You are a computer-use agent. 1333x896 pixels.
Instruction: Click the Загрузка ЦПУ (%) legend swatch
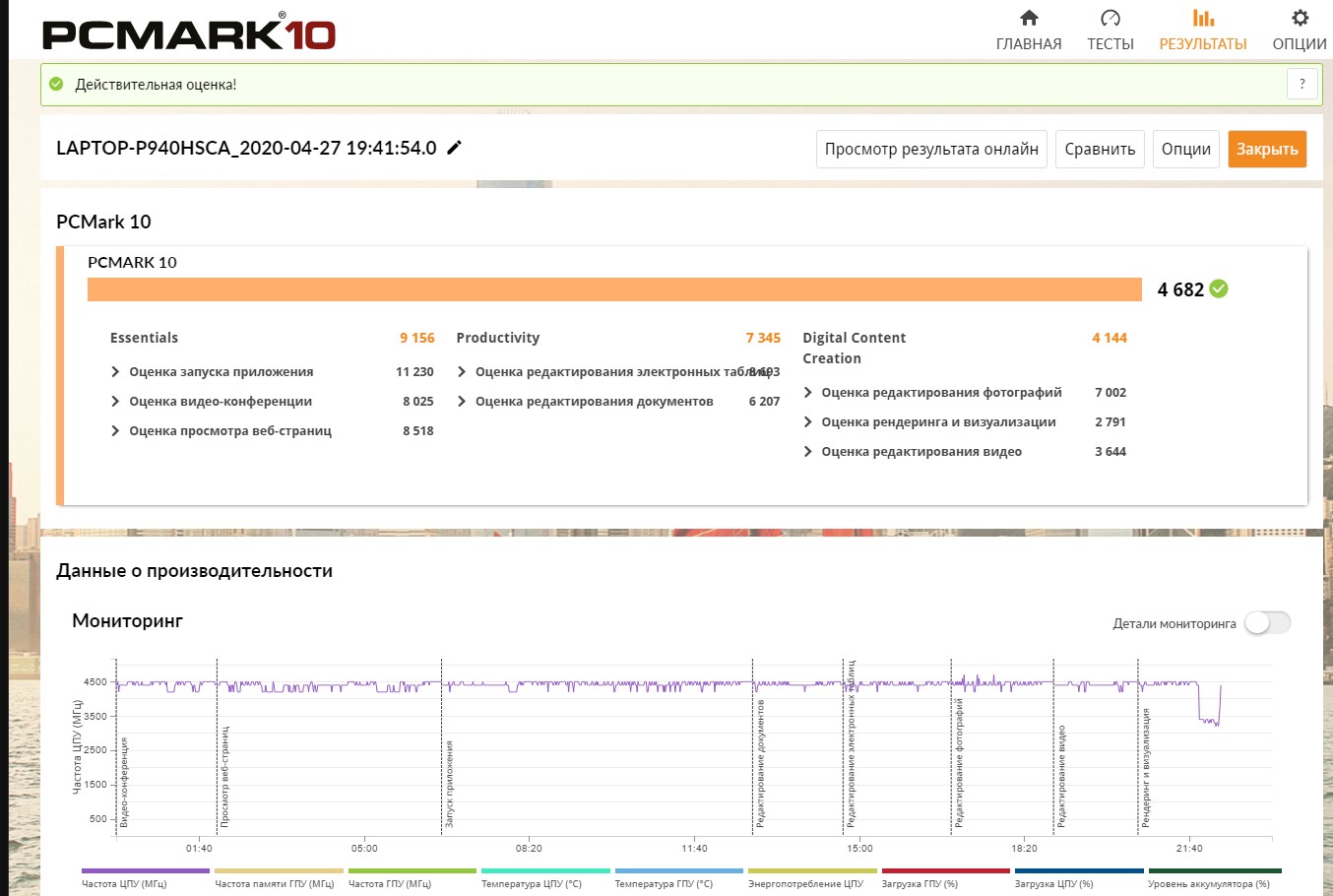[x=1079, y=871]
